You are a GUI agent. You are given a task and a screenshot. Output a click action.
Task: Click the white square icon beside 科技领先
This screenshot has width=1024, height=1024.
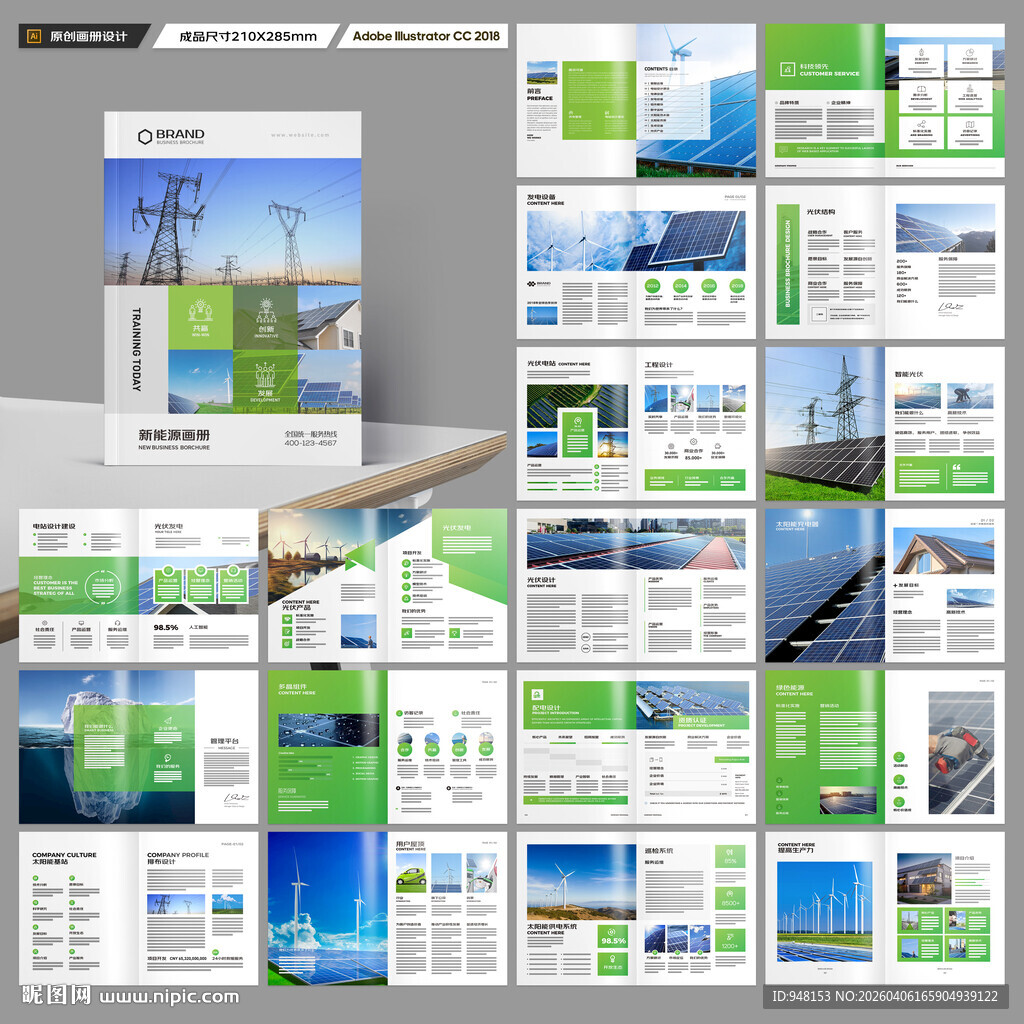(x=787, y=69)
